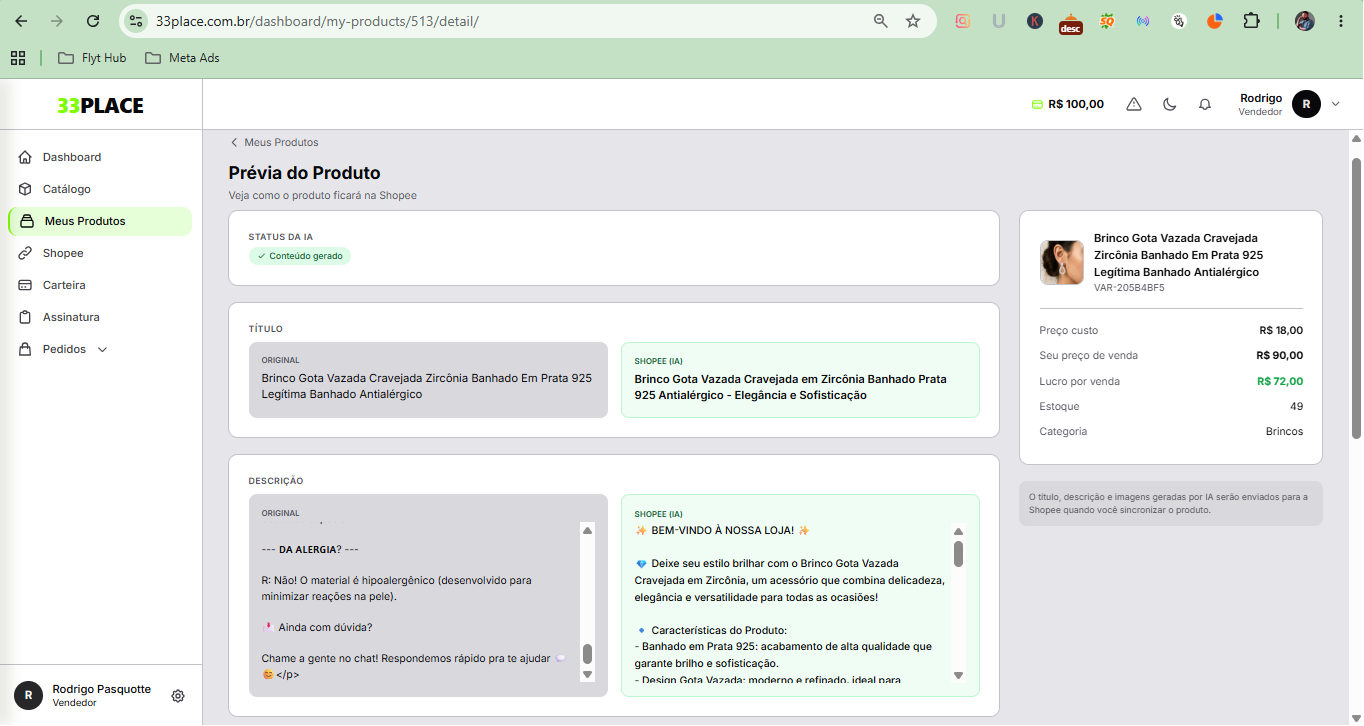Click the warning triangle icon in header
This screenshot has height=726, width=1364.
(1134, 104)
